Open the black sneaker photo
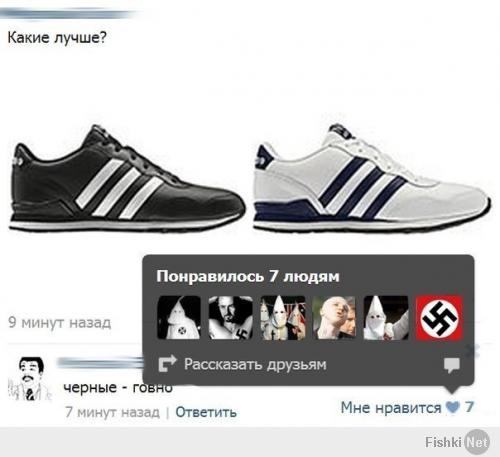 tap(127, 178)
